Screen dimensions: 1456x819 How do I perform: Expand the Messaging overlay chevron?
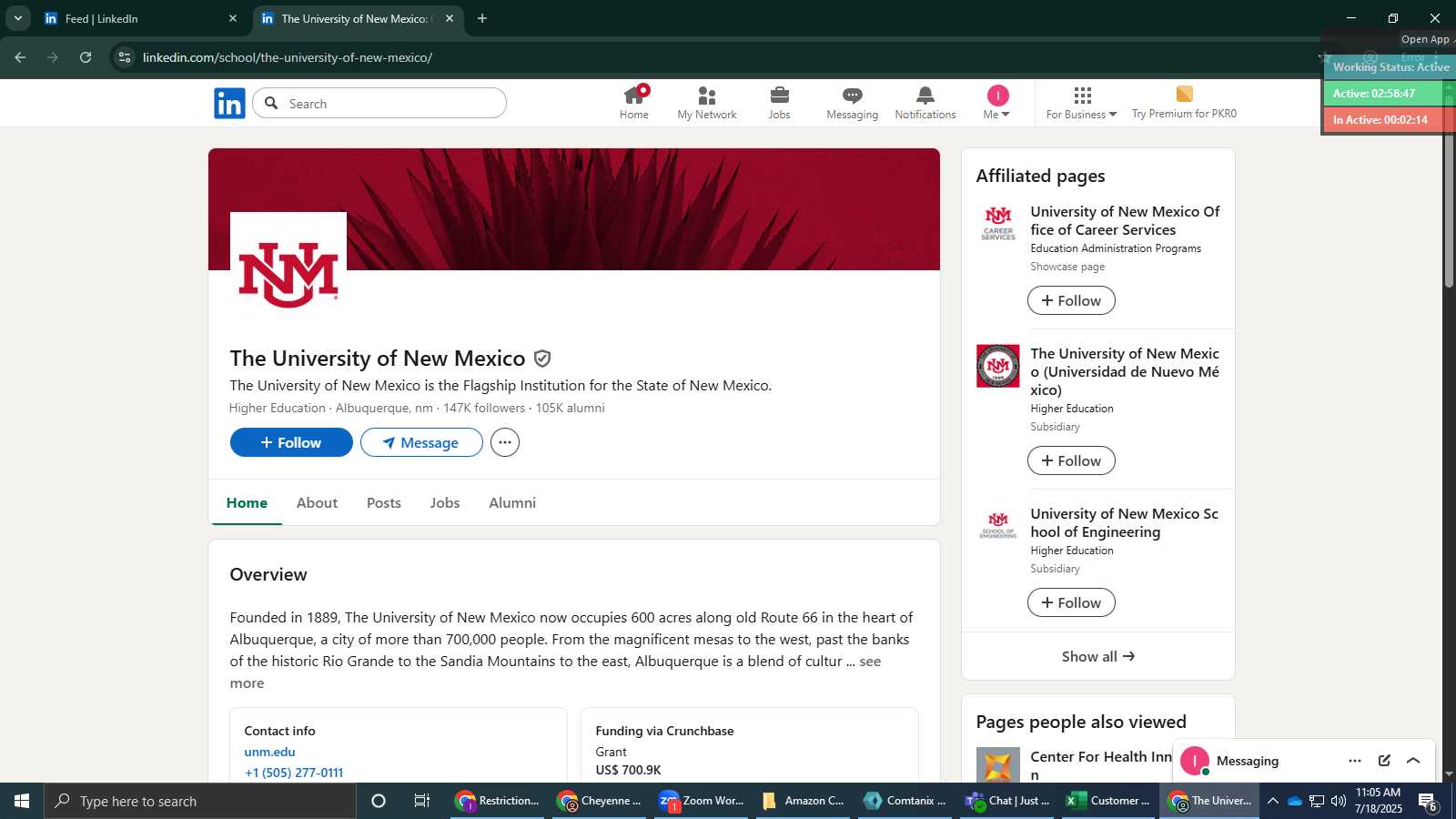(x=1413, y=761)
